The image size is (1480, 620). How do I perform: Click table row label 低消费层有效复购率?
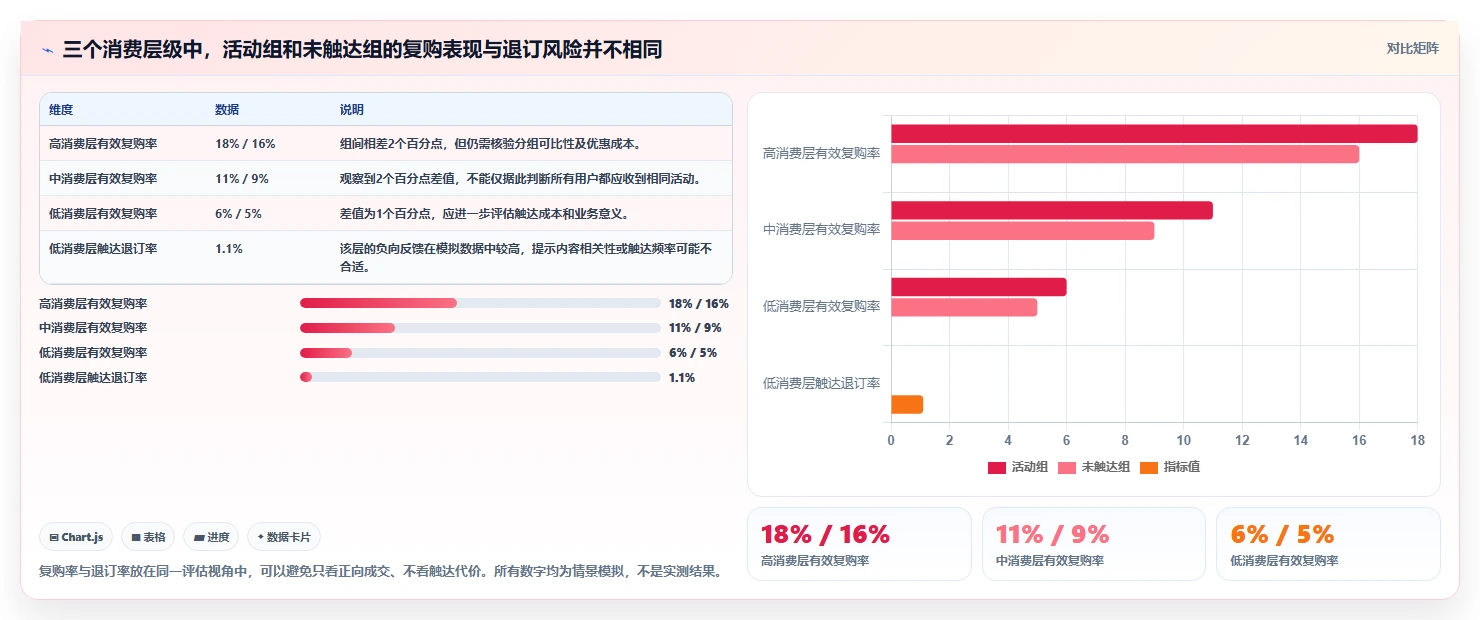click(x=103, y=213)
